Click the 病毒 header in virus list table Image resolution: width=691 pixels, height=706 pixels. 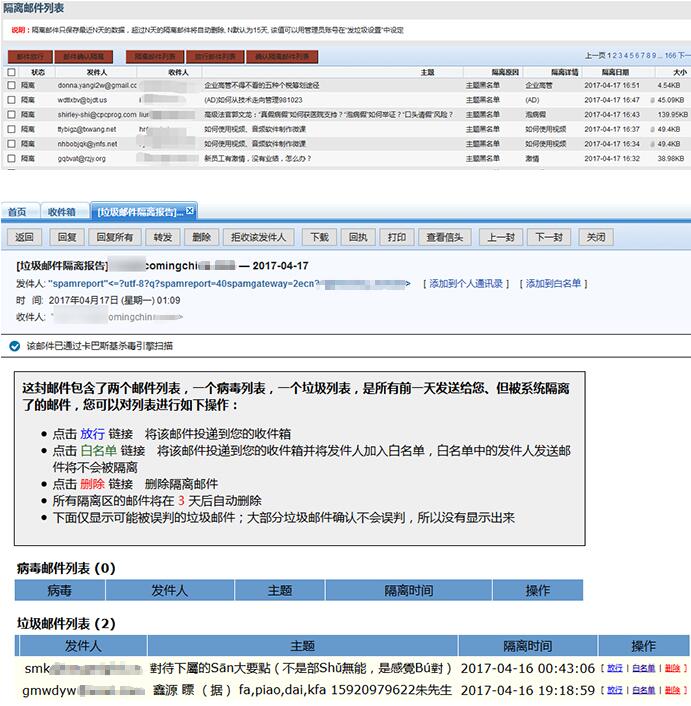pyautogui.click(x=59, y=590)
